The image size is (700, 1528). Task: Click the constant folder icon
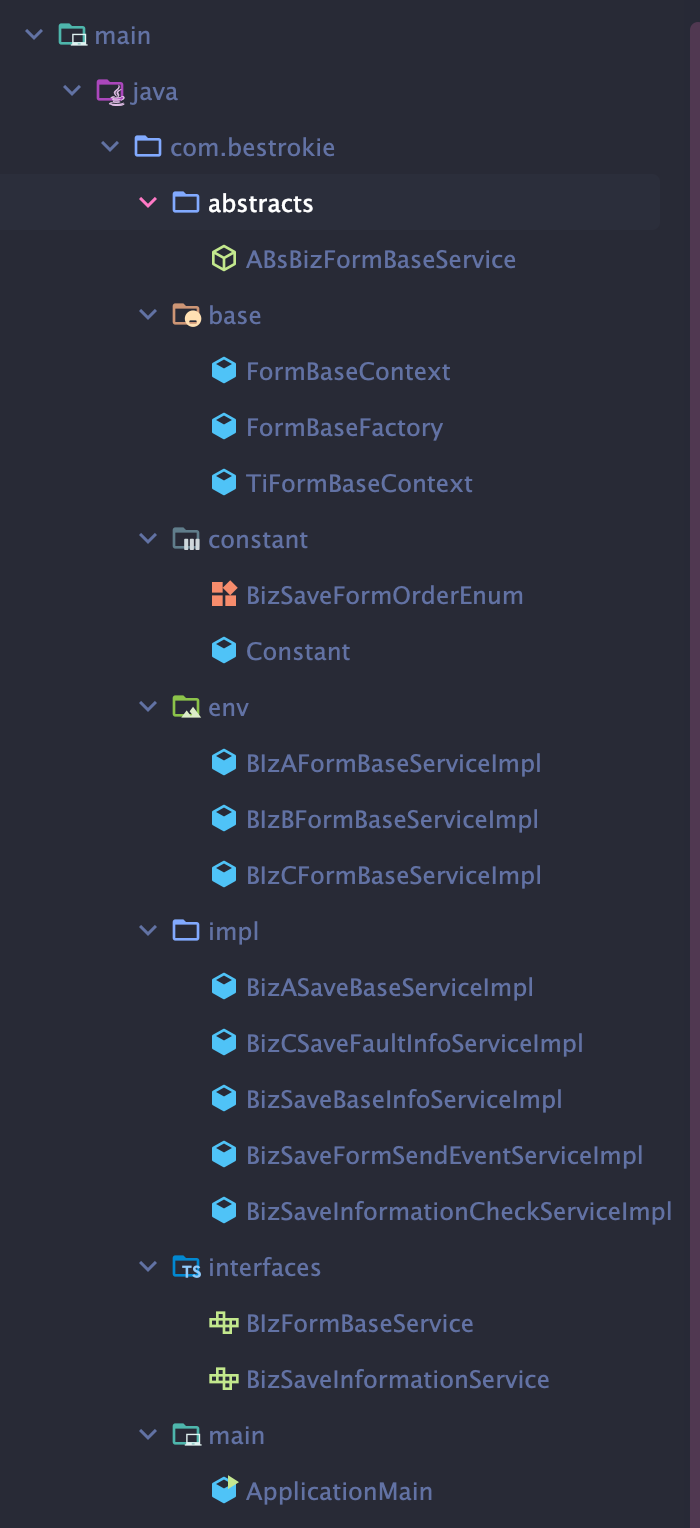186,540
